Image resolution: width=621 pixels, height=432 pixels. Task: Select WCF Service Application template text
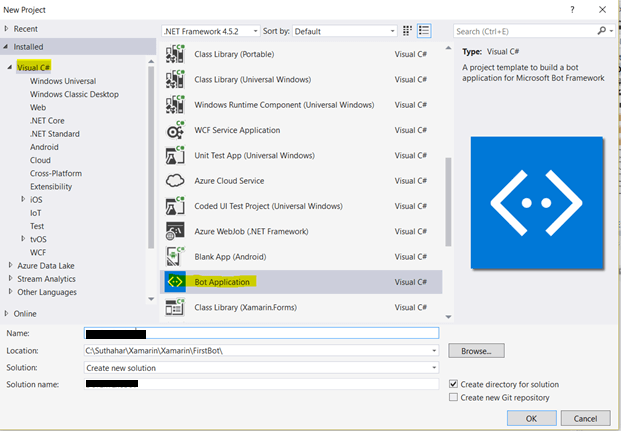click(237, 130)
